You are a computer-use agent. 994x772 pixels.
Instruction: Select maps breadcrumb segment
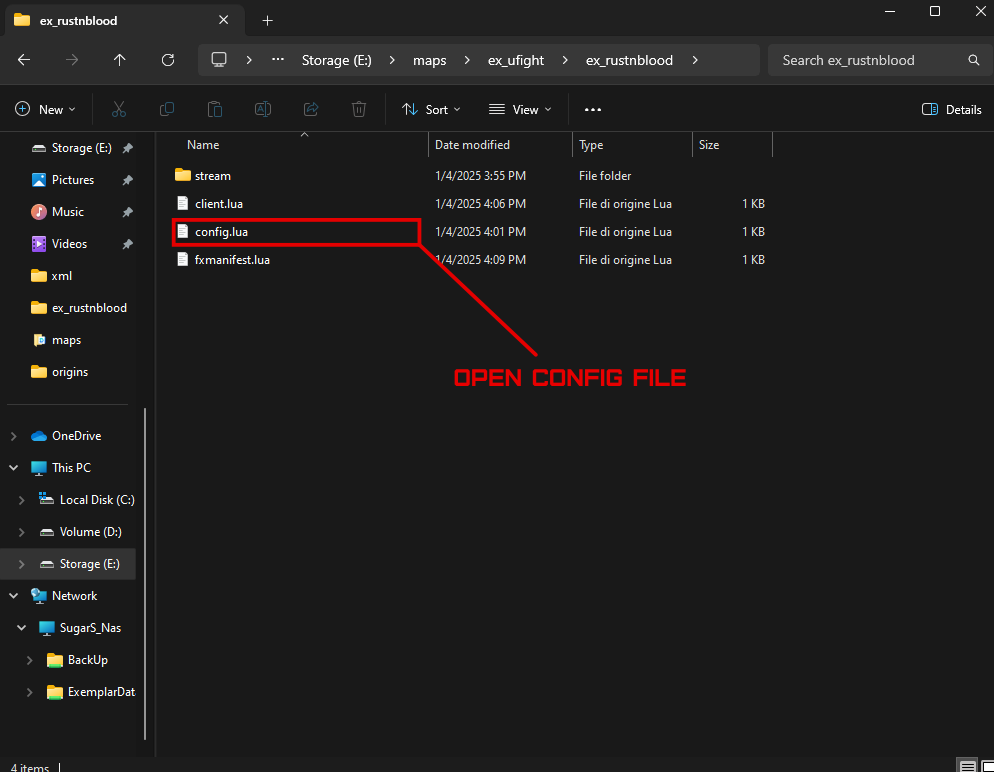click(x=429, y=60)
